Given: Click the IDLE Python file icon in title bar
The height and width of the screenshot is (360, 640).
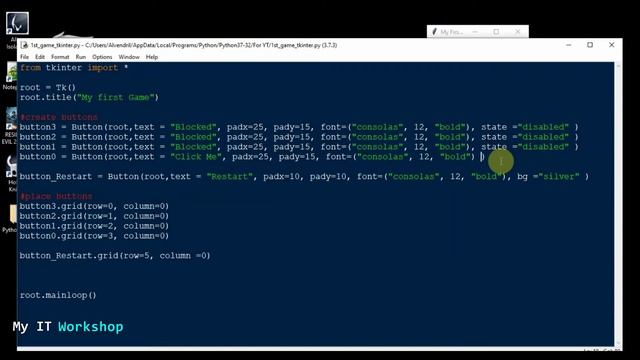Looking at the screenshot, I should click(x=24, y=45).
